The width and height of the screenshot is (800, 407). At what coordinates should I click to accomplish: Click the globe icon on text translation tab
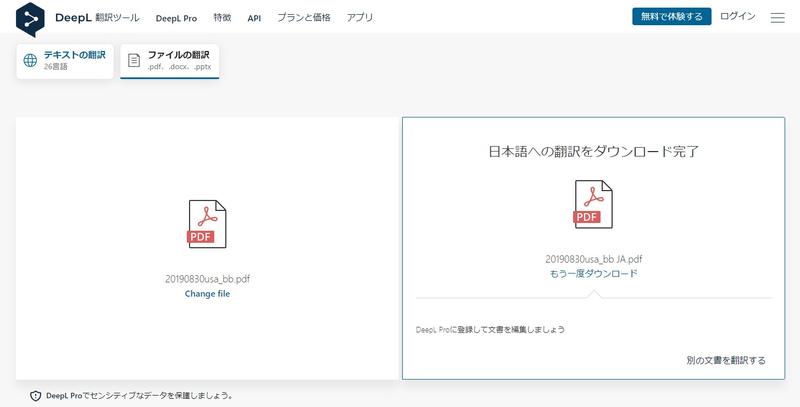(30, 60)
